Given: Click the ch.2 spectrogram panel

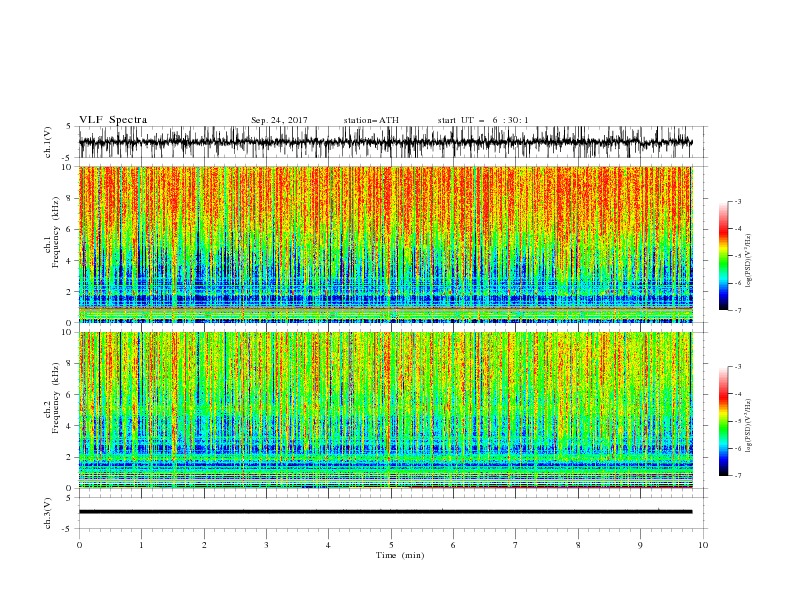Looking at the screenshot, I should tap(386, 410).
